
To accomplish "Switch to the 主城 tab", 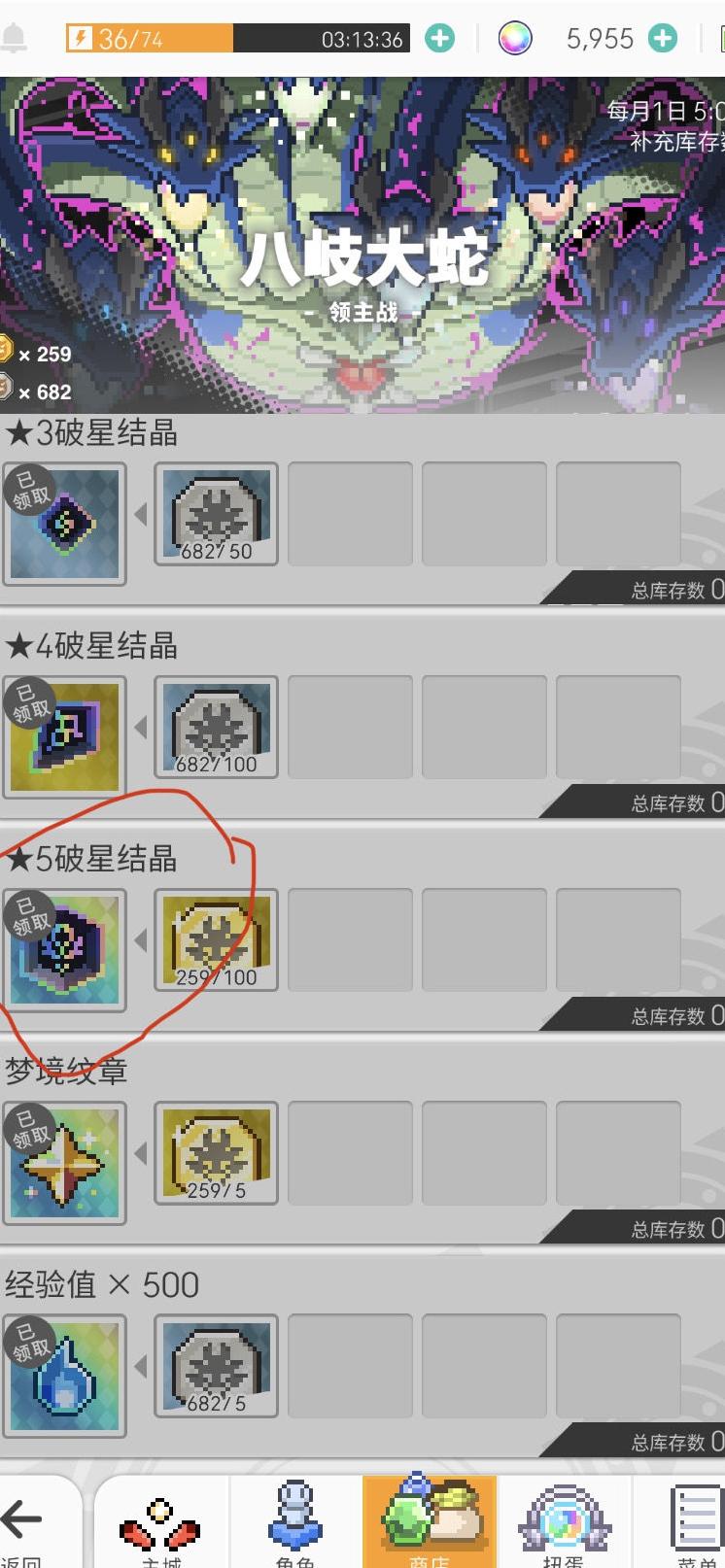I will pos(160,1523).
